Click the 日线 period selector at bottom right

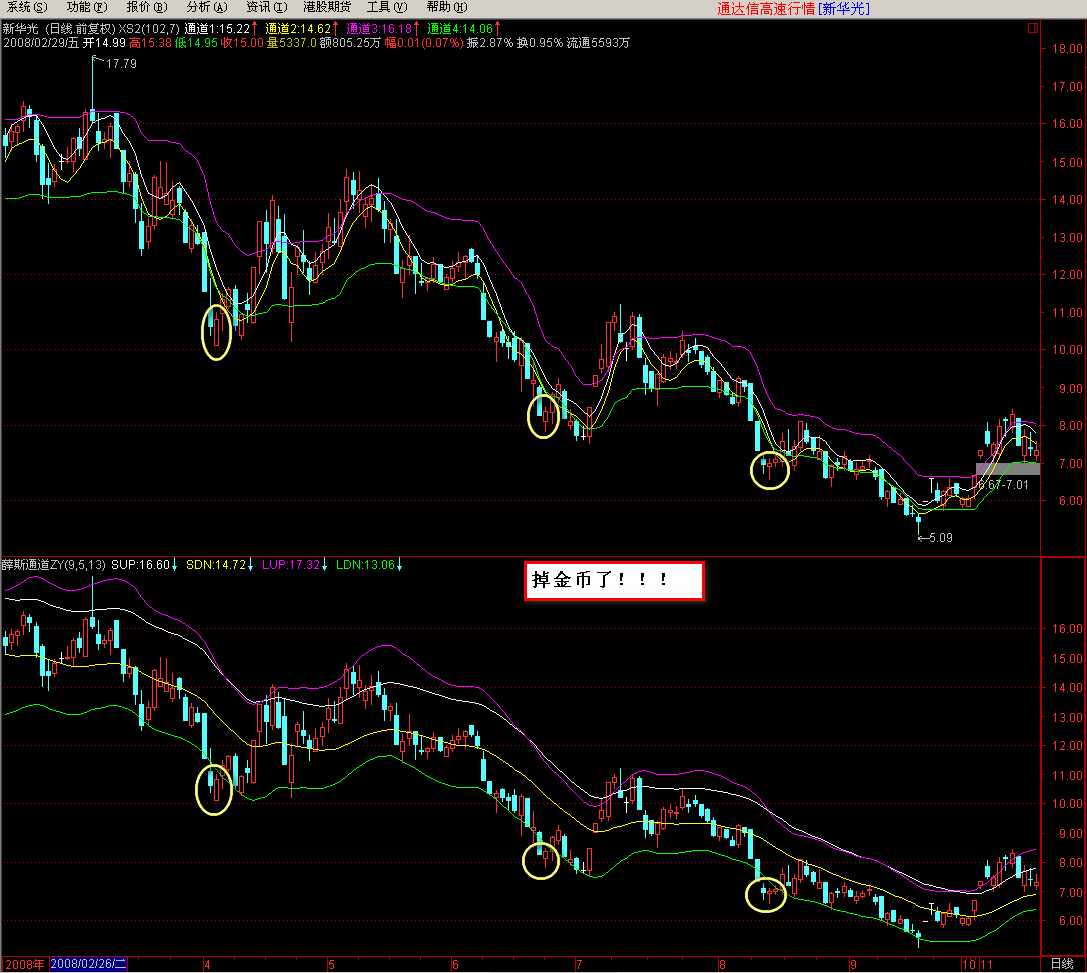click(x=1062, y=964)
